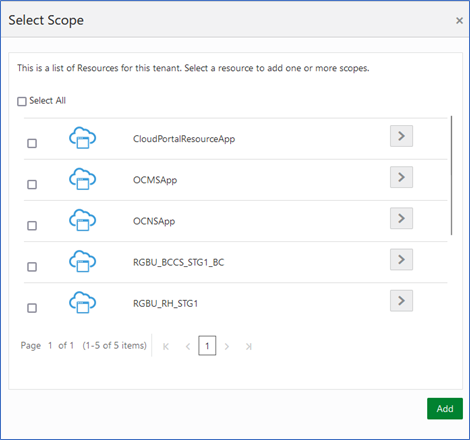Viewport: 470px width, 440px height.
Task: Click the RGBU_RH_STG1 cloud icon
Action: coord(82,302)
